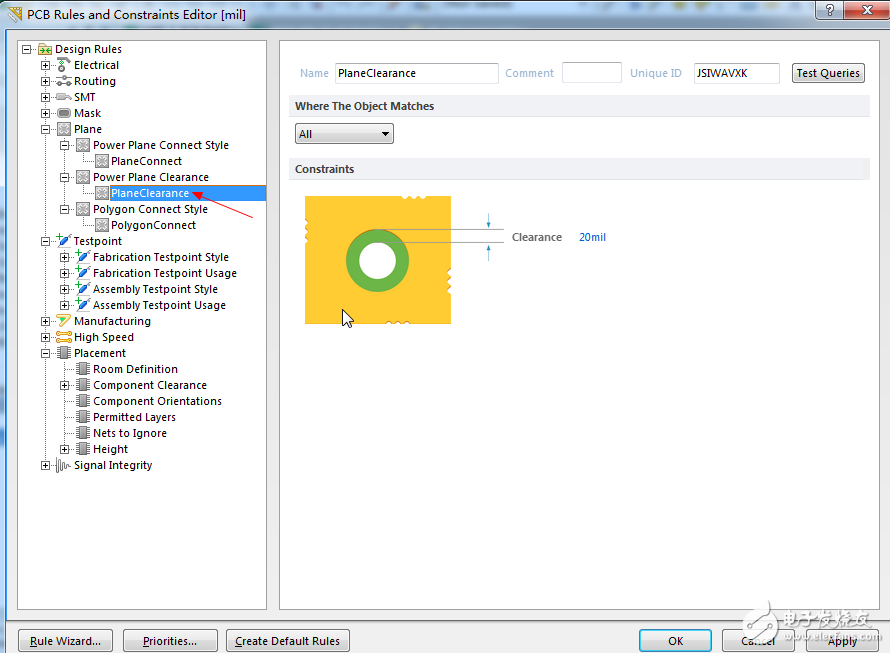Expand the Manufacturing rules node
Screen dimensions: 890x653
click(45, 321)
